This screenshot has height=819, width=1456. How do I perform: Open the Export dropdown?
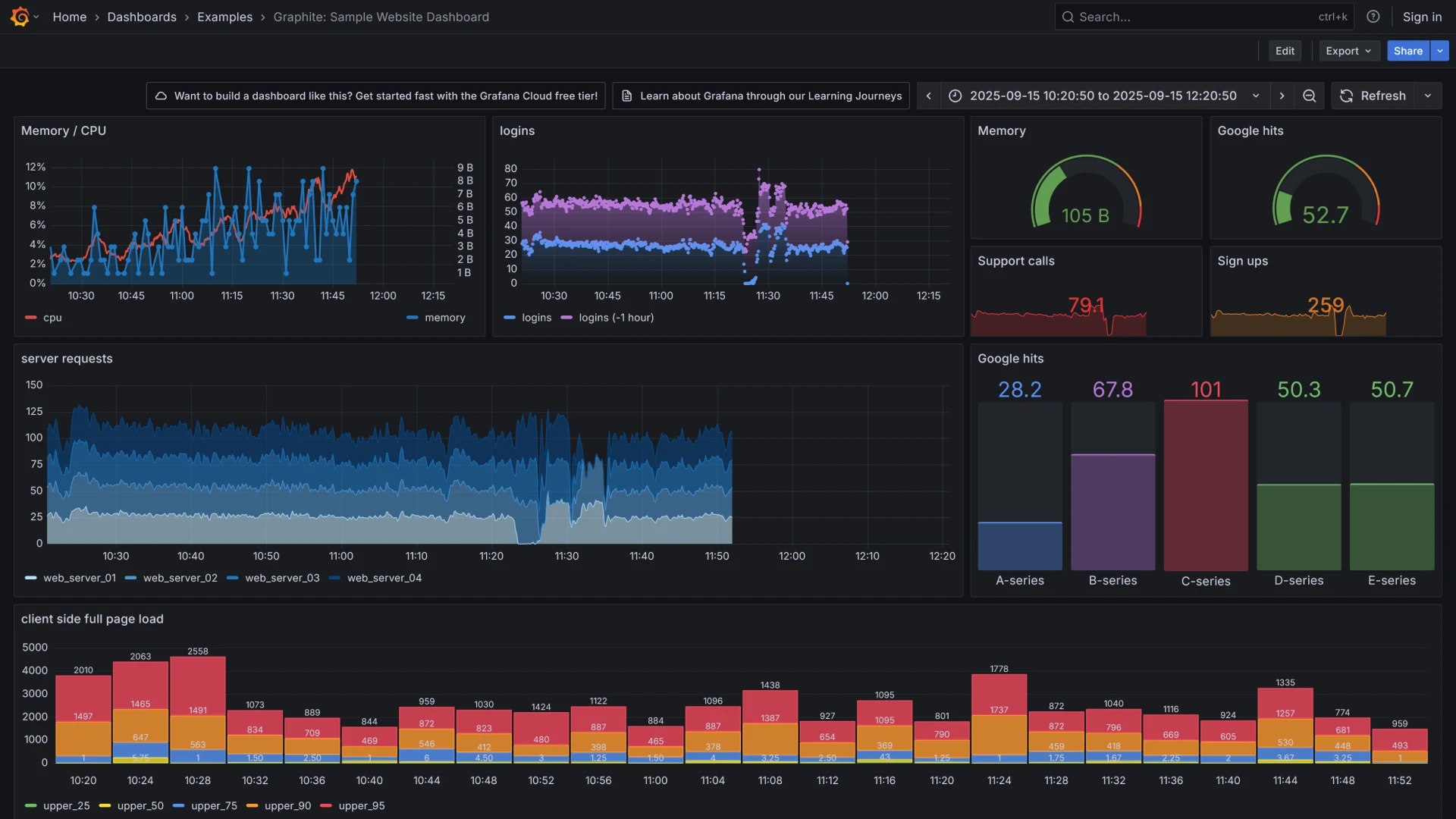[1348, 51]
